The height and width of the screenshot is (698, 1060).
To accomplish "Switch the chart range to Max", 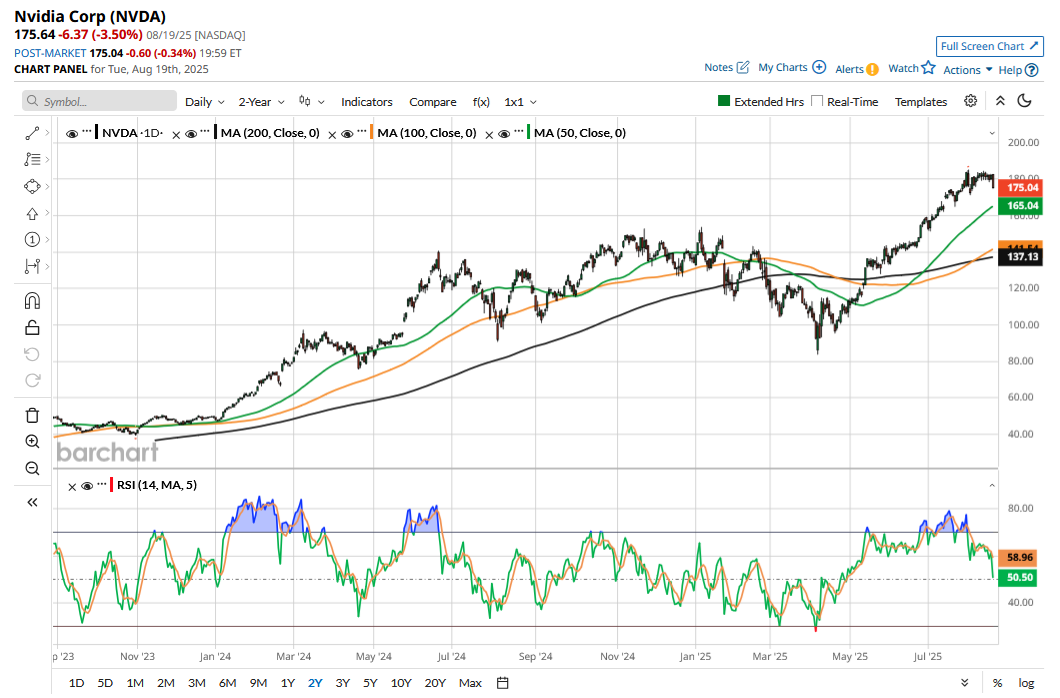I will (470, 682).
